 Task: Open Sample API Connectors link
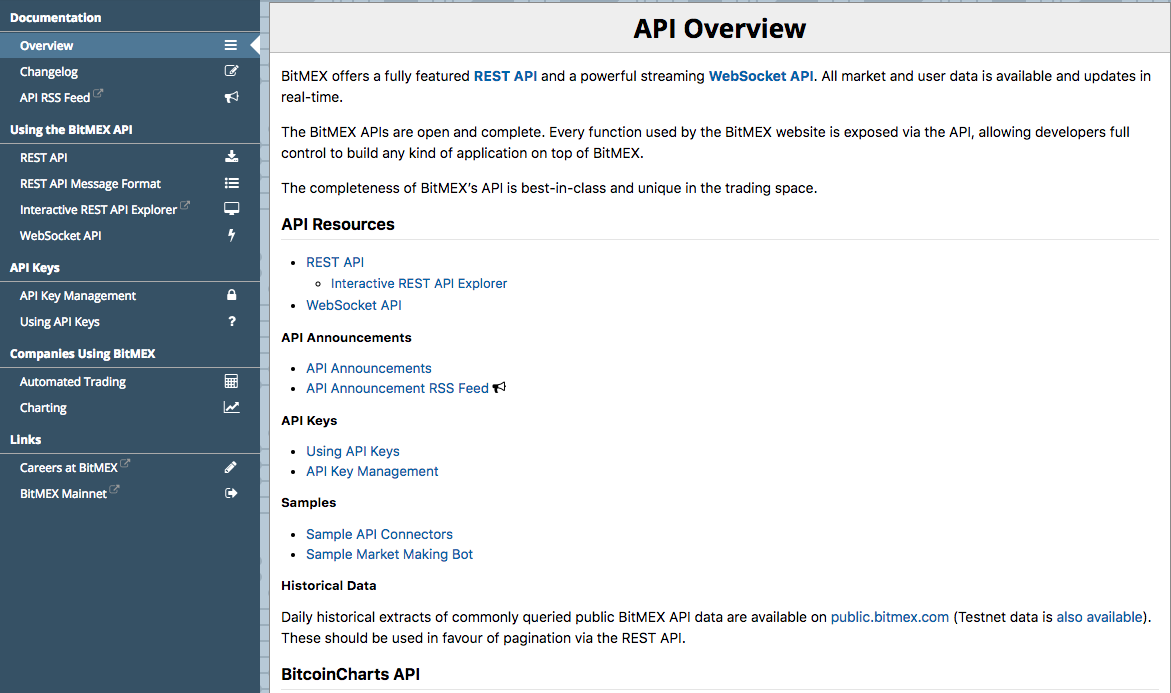pyautogui.click(x=379, y=534)
